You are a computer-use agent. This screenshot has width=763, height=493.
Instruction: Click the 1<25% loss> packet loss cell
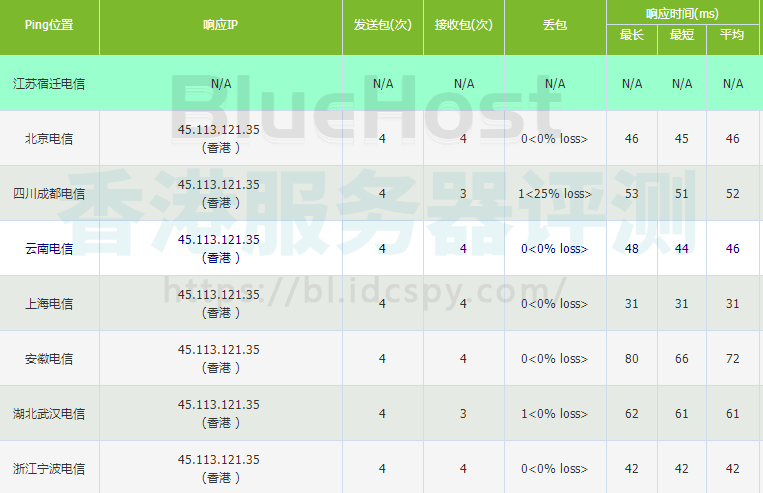554,194
